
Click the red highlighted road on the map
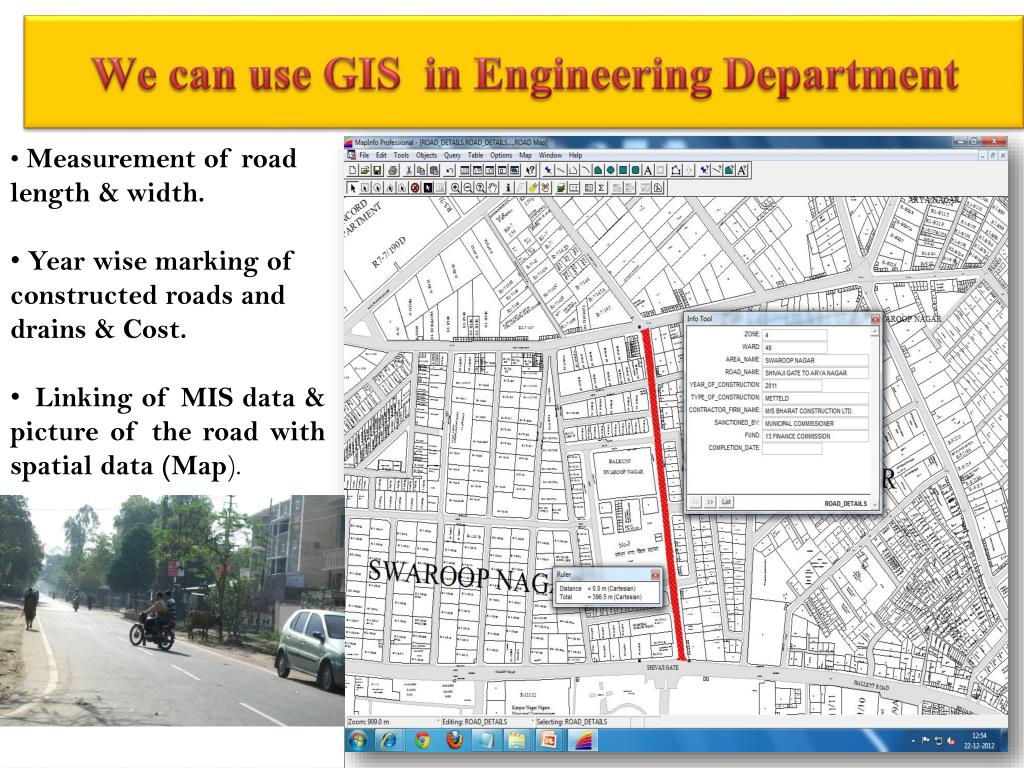664,496
